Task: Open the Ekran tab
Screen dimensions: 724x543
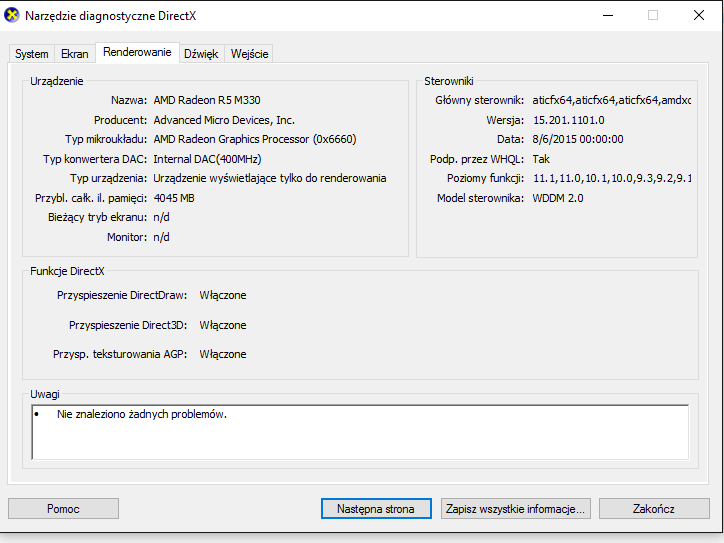Action: point(74,54)
